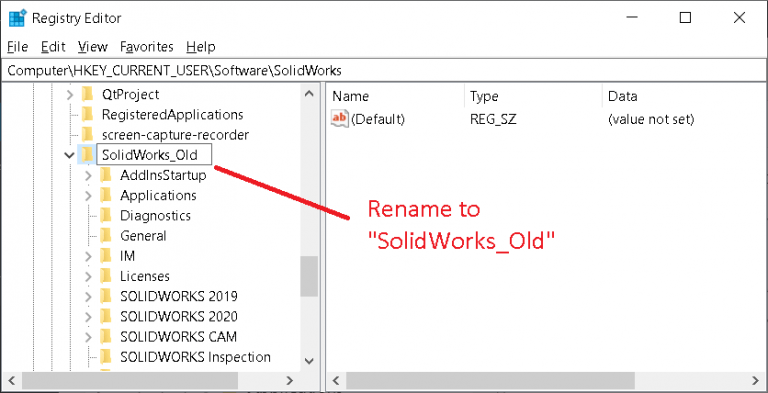Select the Diagnostics key label

point(155,215)
